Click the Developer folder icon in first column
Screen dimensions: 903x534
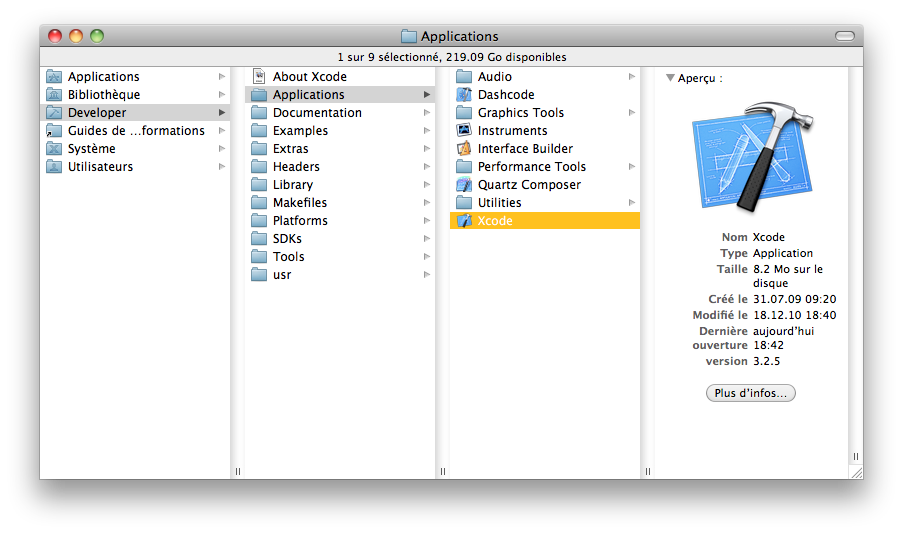click(54, 112)
